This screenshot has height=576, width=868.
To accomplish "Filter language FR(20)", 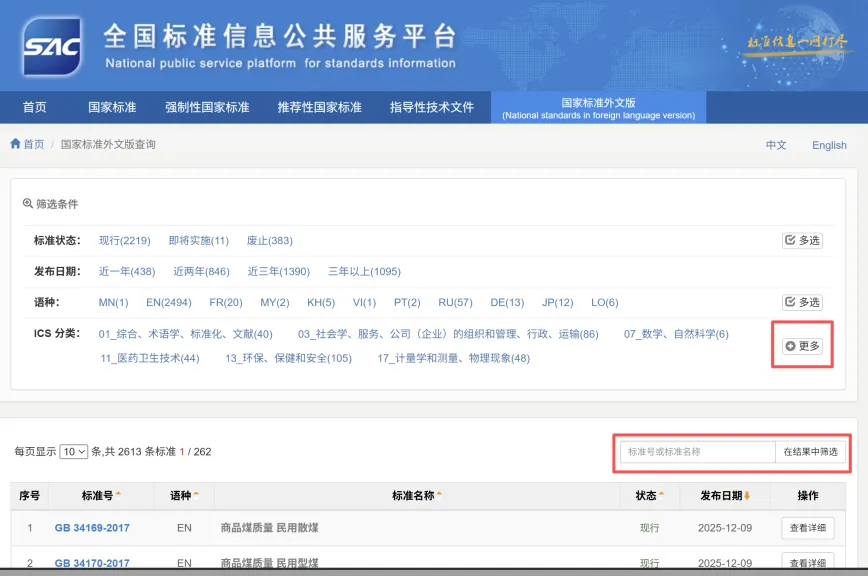I will pyautogui.click(x=226, y=302).
